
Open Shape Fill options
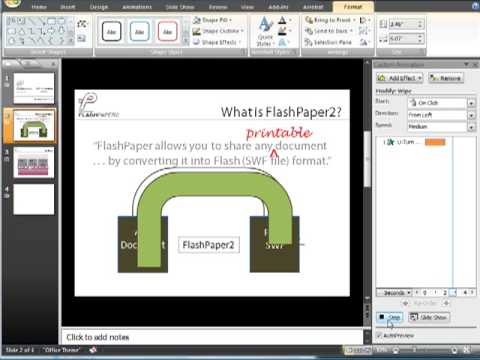point(213,20)
